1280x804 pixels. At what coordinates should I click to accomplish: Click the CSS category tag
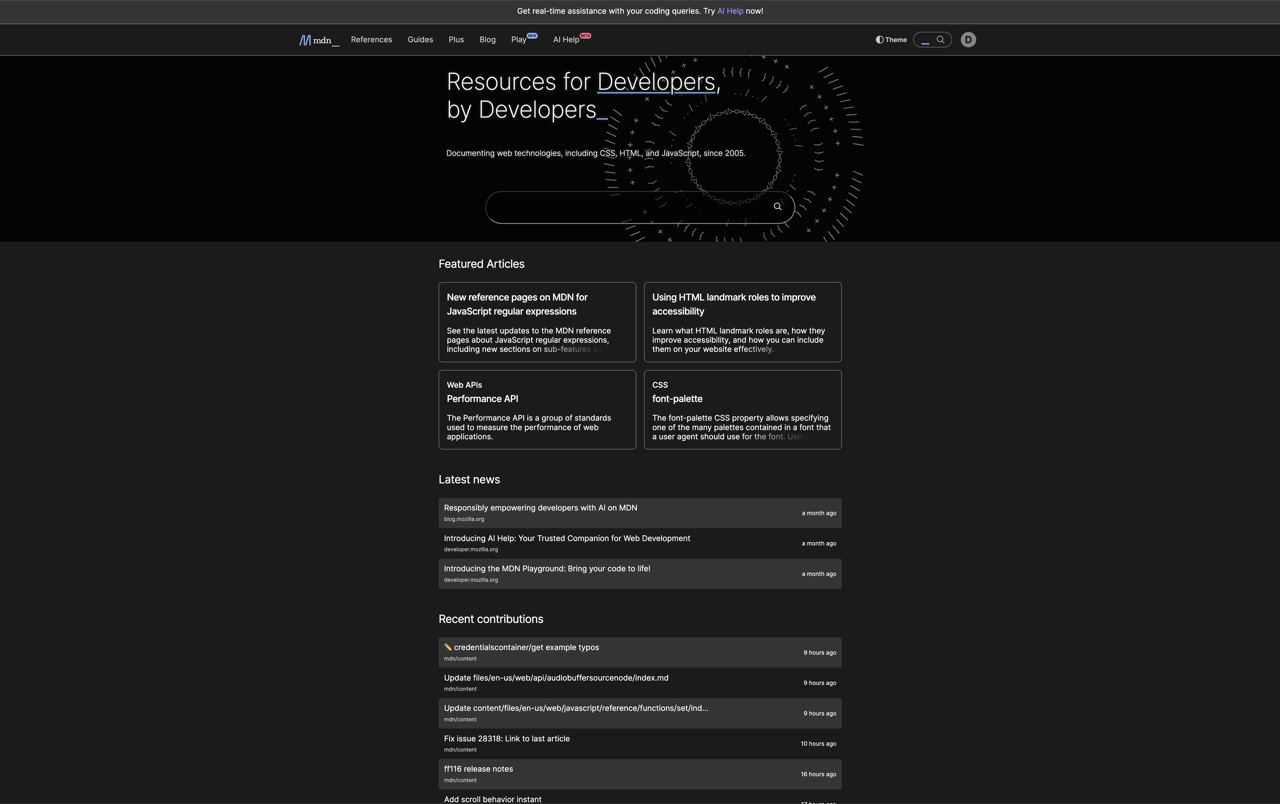coord(660,385)
